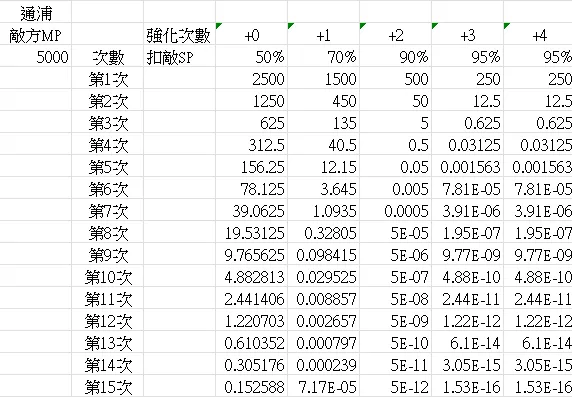Click the 第3次 row label

pyautogui.click(x=108, y=122)
